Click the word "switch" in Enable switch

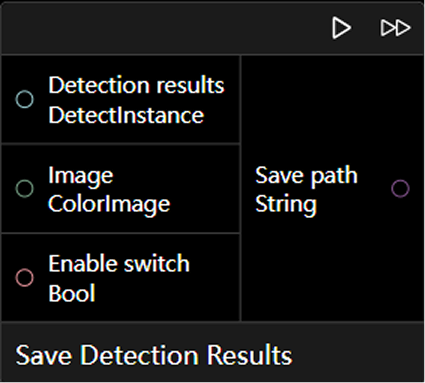tap(157, 264)
